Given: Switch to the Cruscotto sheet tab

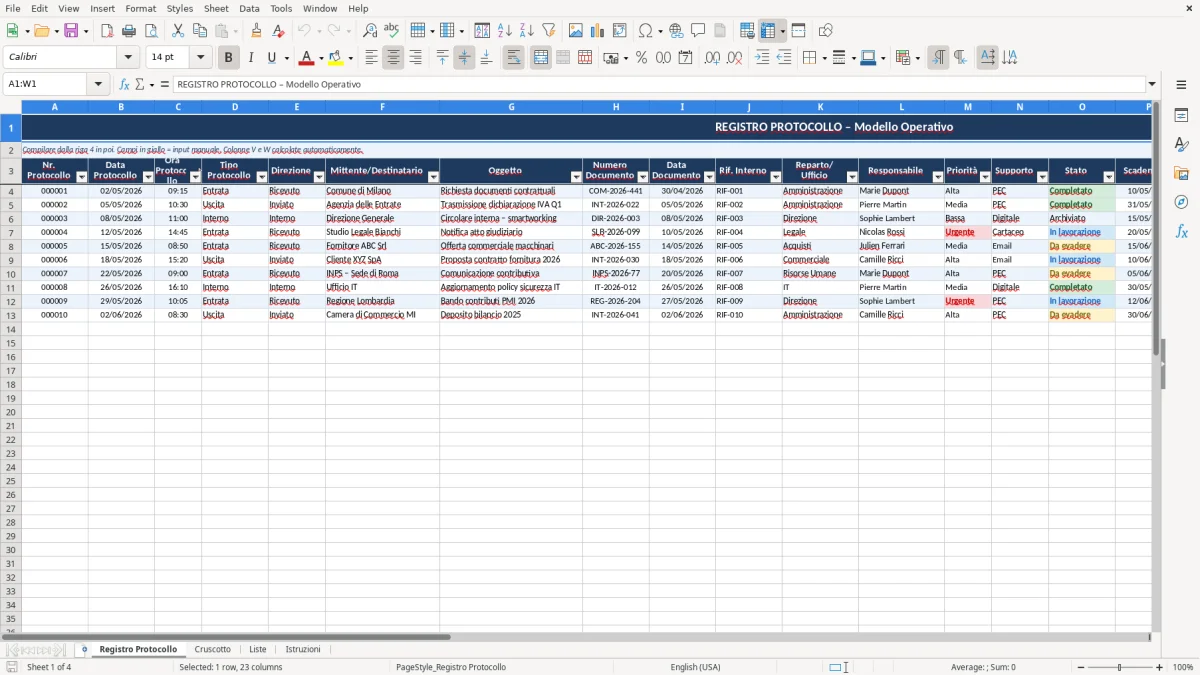Looking at the screenshot, I should (213, 650).
